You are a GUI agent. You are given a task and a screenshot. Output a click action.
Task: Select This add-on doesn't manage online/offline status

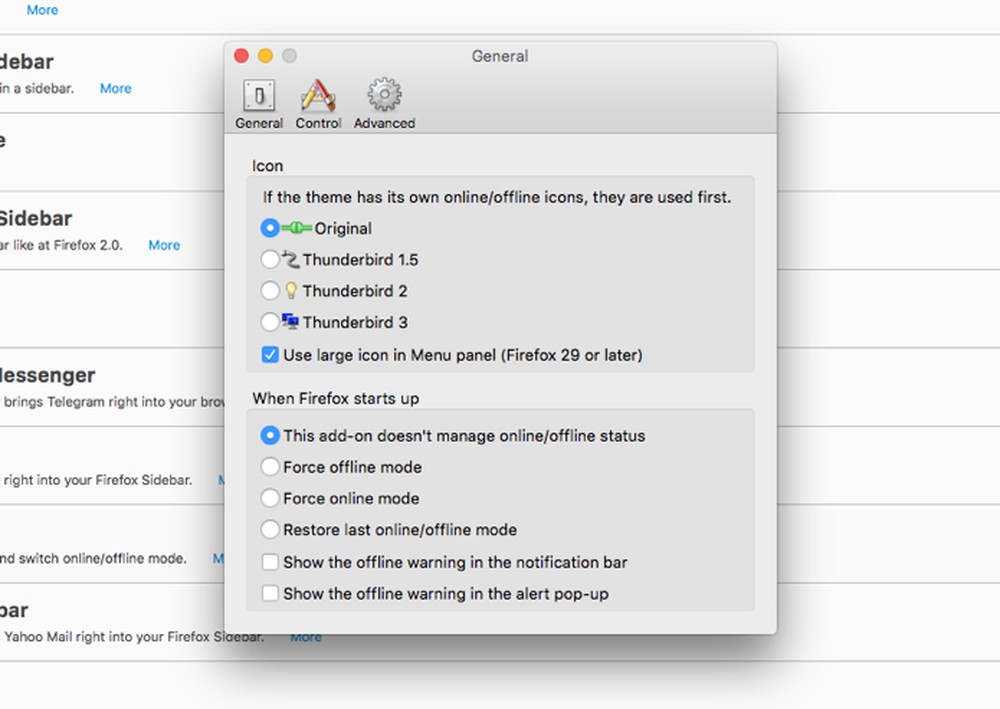point(270,435)
